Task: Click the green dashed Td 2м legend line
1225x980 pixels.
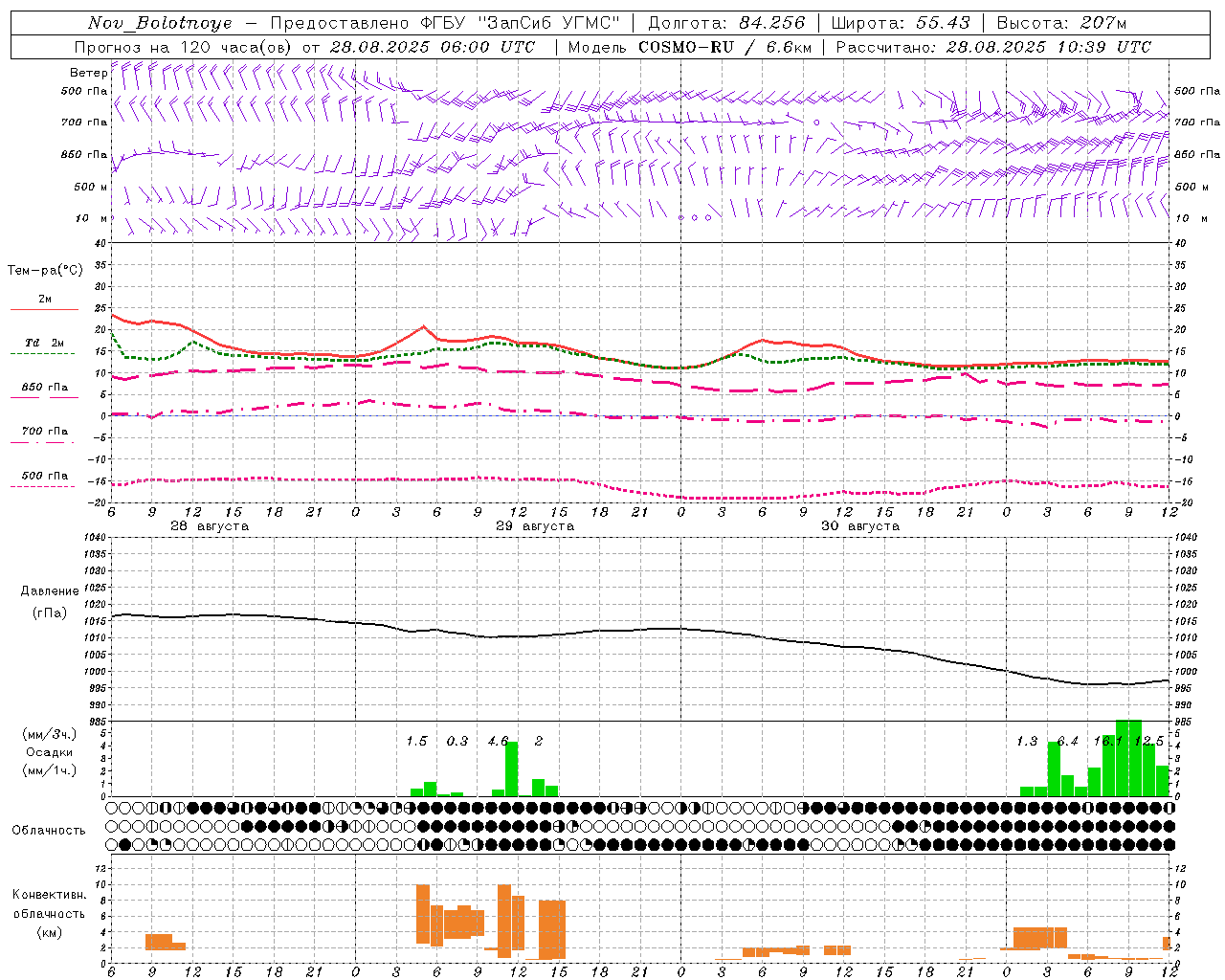Action: point(42,353)
